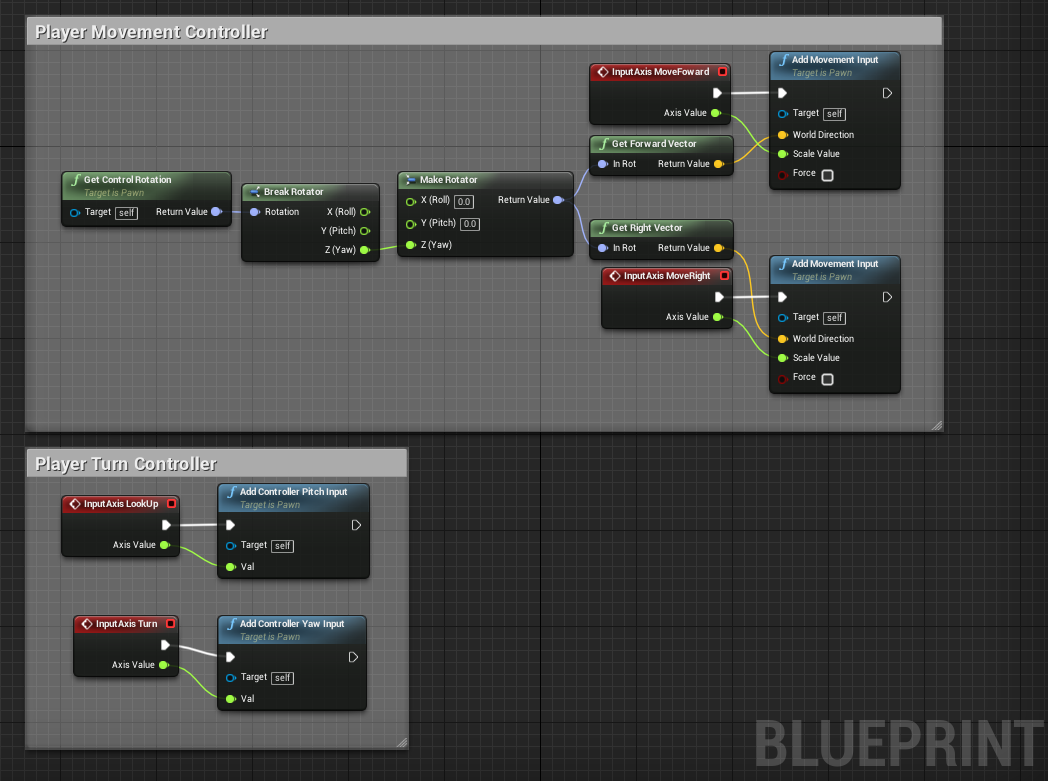Click Make Rotator Y (Pitch) input pin
Viewport: 1048px width, 781px height.
[x=411, y=224]
